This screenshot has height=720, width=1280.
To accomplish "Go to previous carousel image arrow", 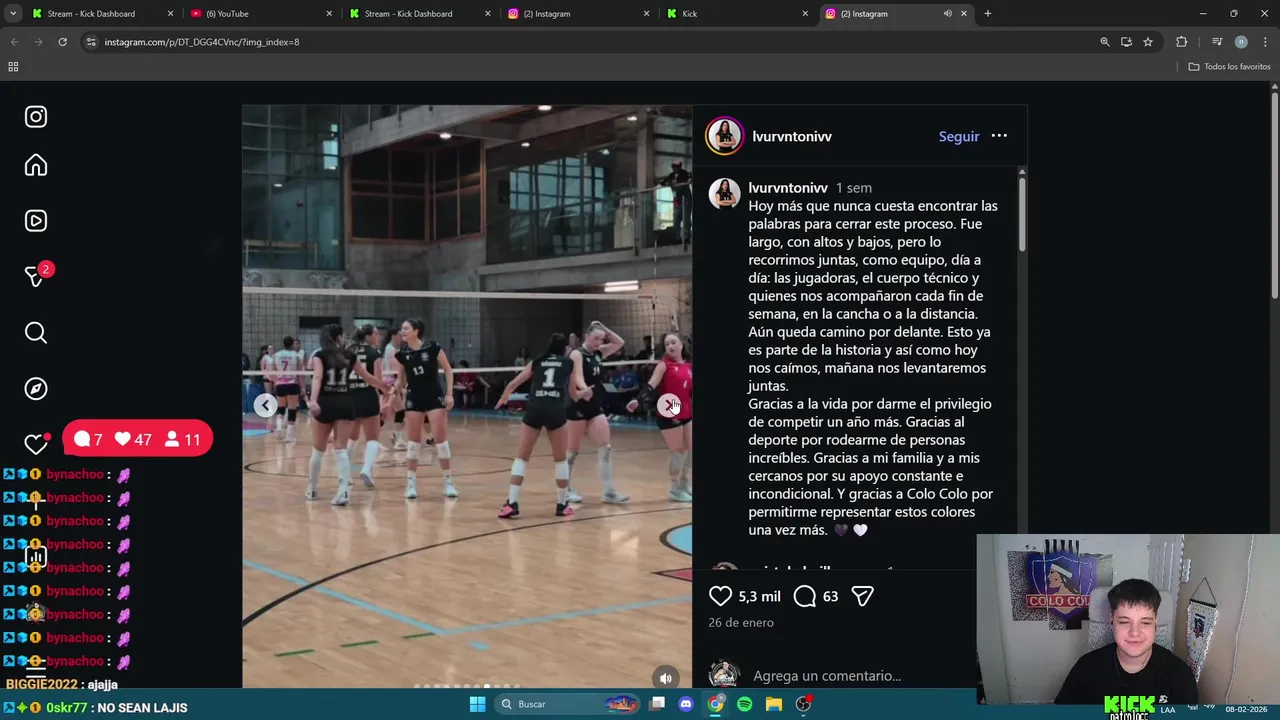I will 265,405.
